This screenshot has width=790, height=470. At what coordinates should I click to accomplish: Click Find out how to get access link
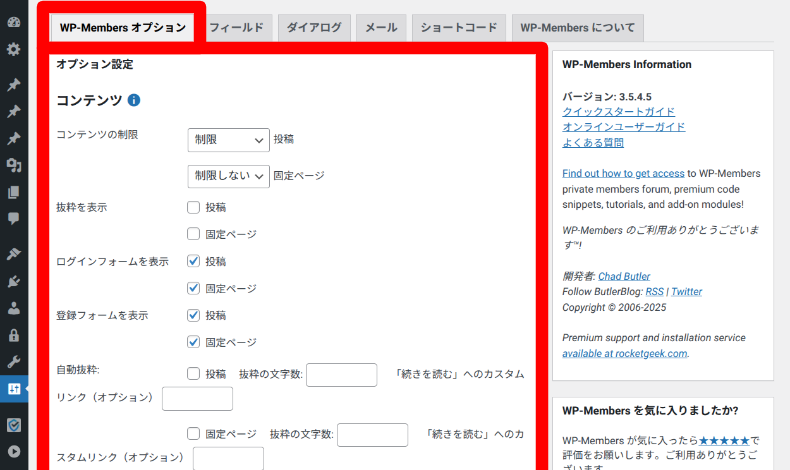coord(623,173)
